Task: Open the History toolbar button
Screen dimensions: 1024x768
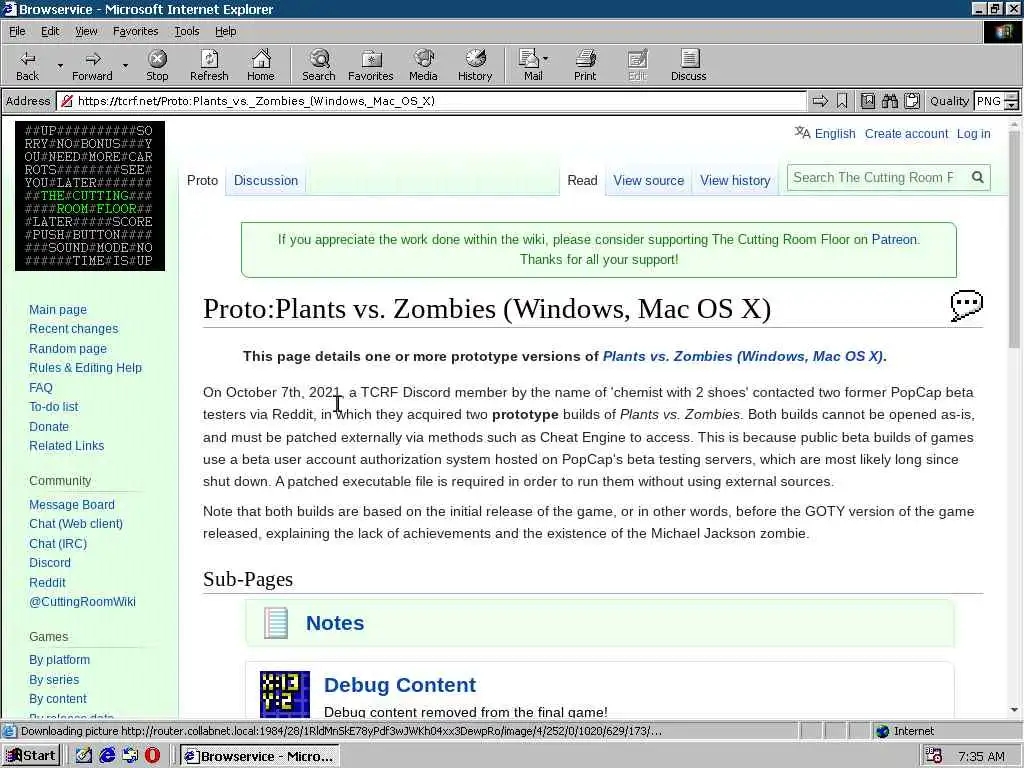Action: [x=475, y=65]
